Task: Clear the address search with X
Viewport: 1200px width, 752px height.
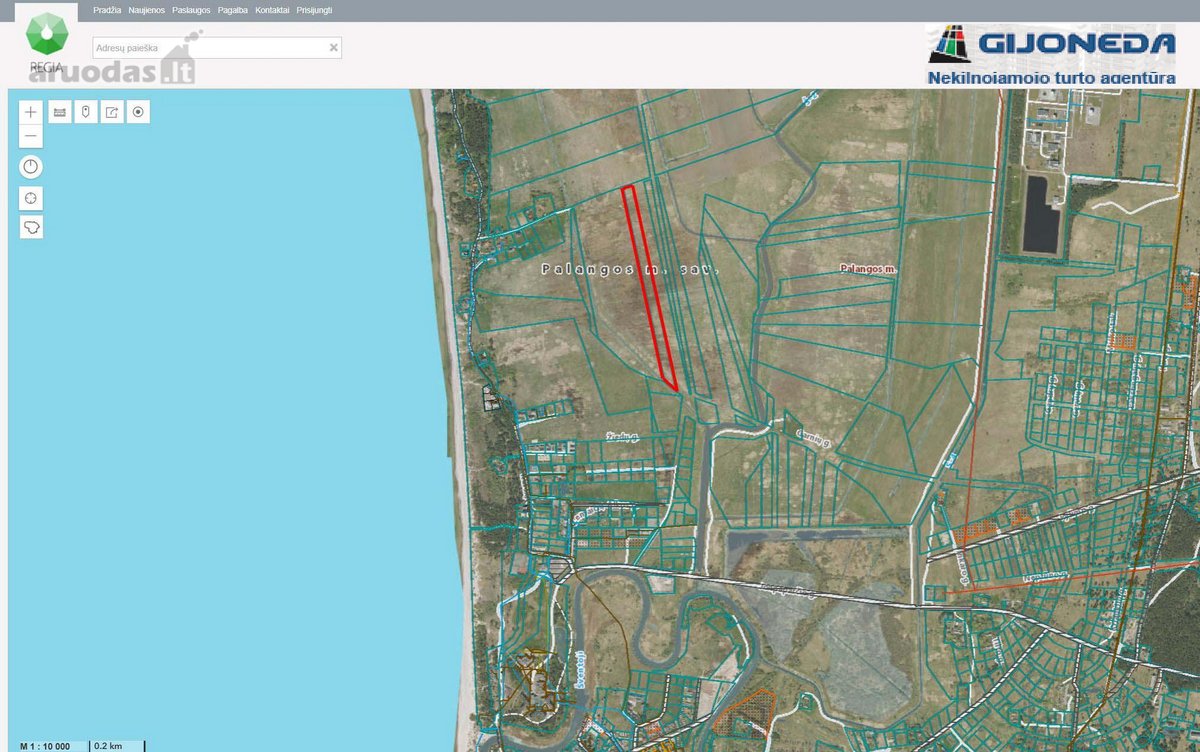Action: point(334,47)
